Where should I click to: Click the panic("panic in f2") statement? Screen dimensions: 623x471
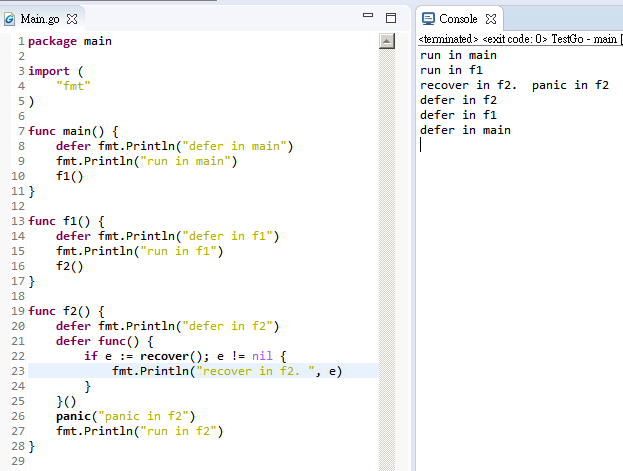[x=125, y=416]
